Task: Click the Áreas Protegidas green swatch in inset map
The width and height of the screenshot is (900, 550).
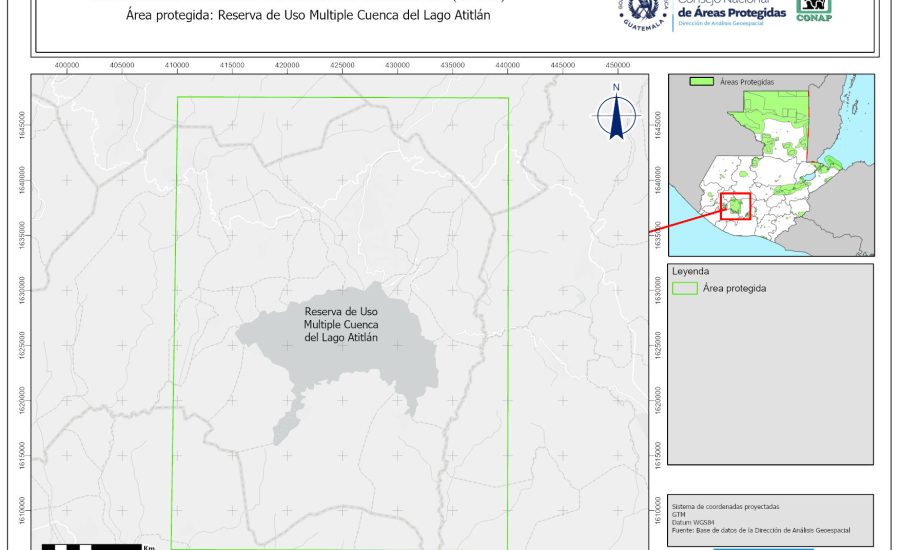Action: pyautogui.click(x=703, y=81)
